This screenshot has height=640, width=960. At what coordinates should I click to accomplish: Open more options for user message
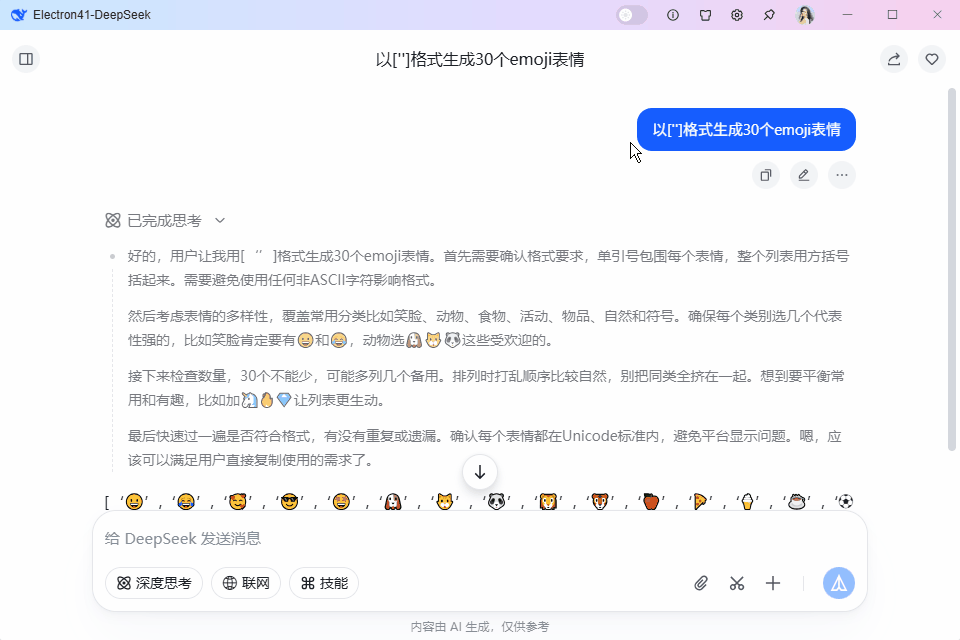(x=842, y=175)
